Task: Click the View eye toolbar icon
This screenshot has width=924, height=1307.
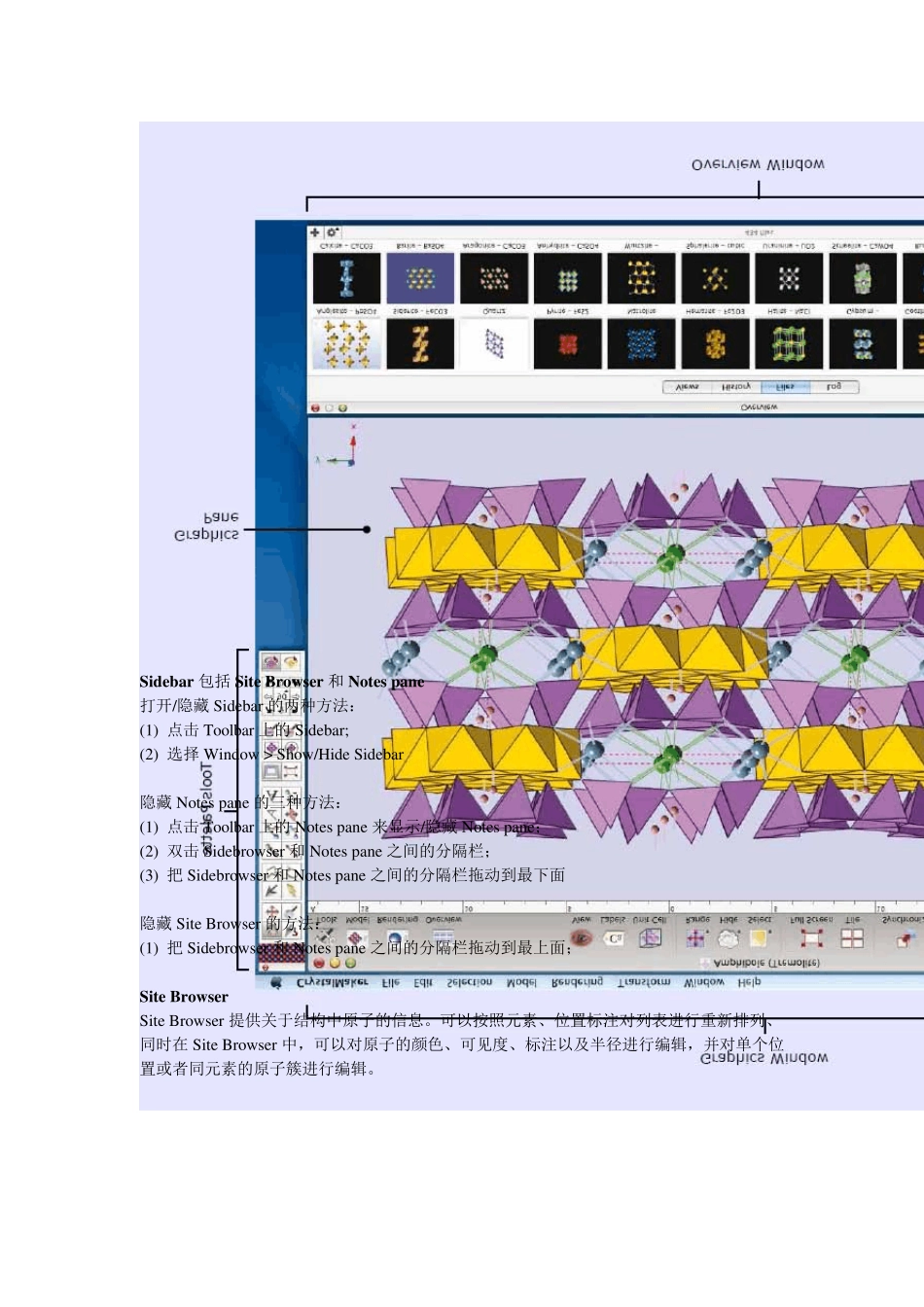Action: (x=582, y=936)
